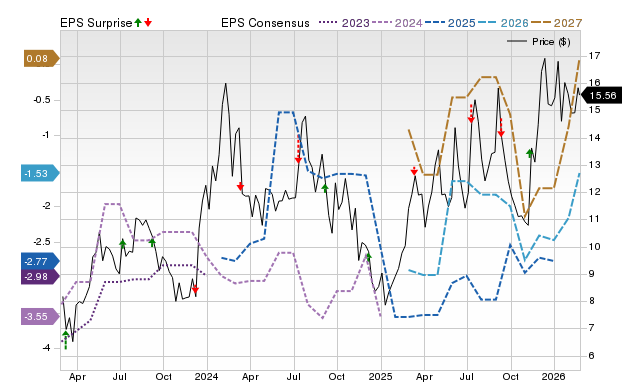
Task: Click the red down arrow in legend
Action: point(148,22)
